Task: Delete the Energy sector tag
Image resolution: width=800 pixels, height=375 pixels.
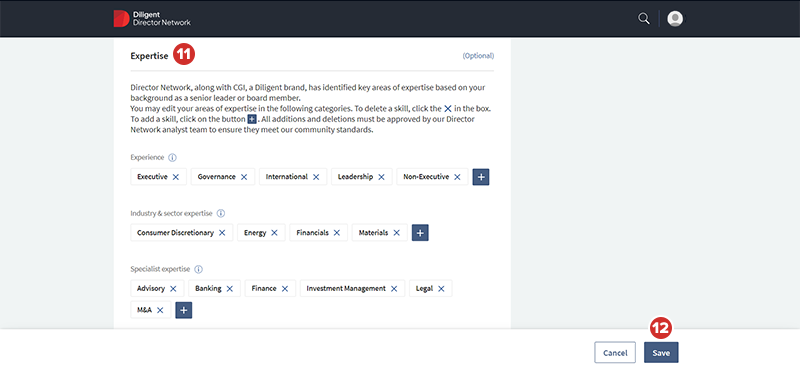Action: (x=274, y=233)
